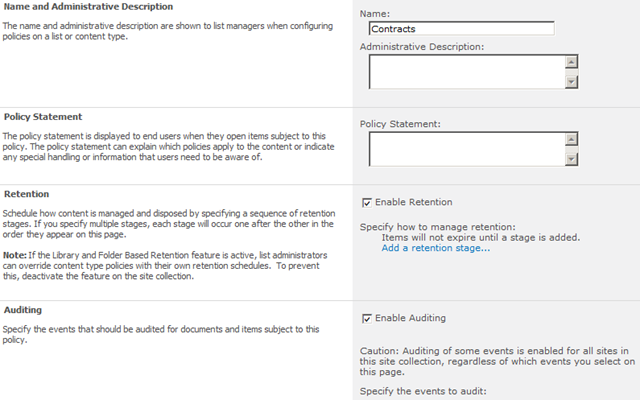Click the Auditing section heading
Screen dimensions: 640x400
[x=26, y=311]
